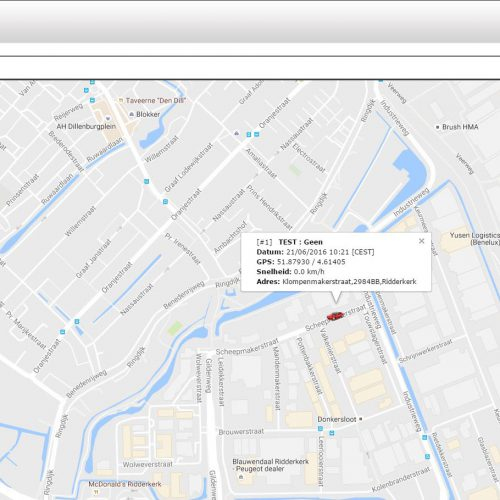This screenshot has width=500, height=500.
Task: Click the Pr. Marijkestraat street label
Action: pyautogui.click(x=26, y=330)
